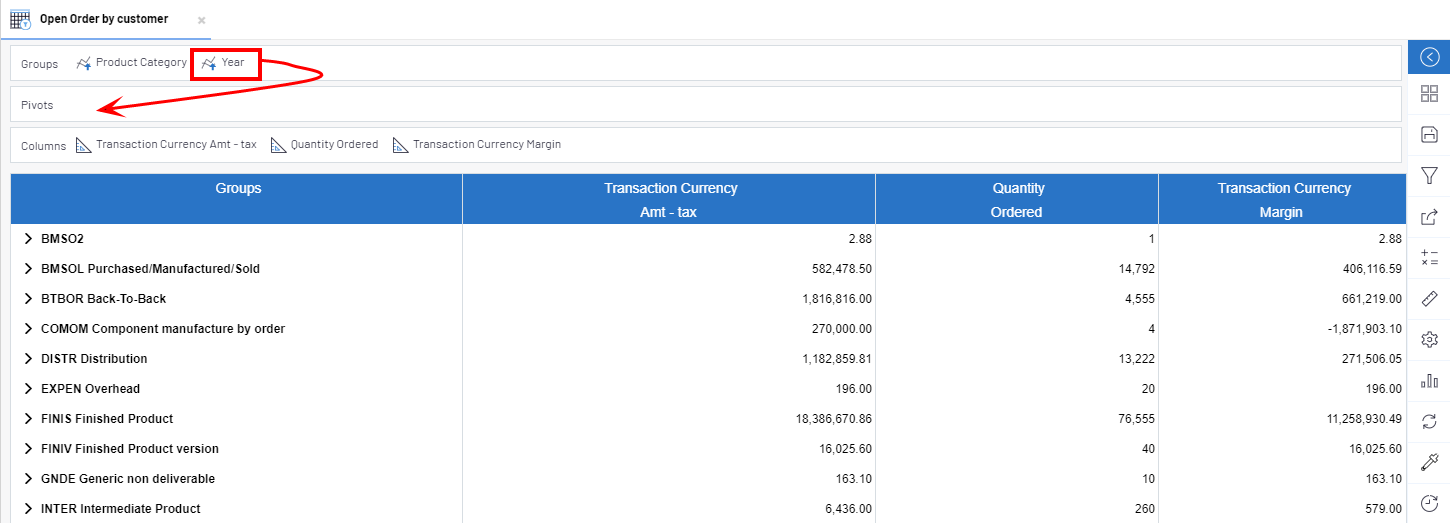
Task: Open the bar chart icon
Action: point(1429,381)
